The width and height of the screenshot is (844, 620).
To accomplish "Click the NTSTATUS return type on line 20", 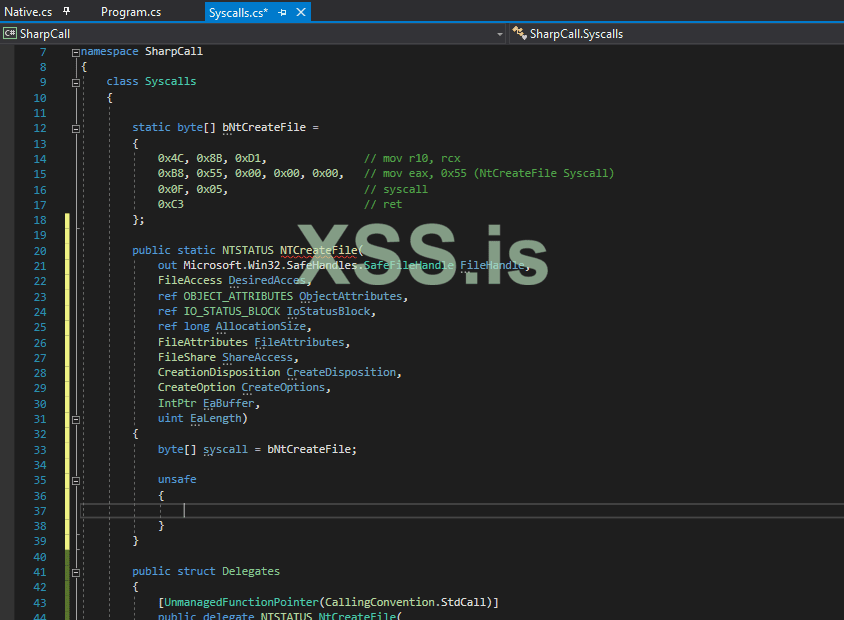I will 248,250.
